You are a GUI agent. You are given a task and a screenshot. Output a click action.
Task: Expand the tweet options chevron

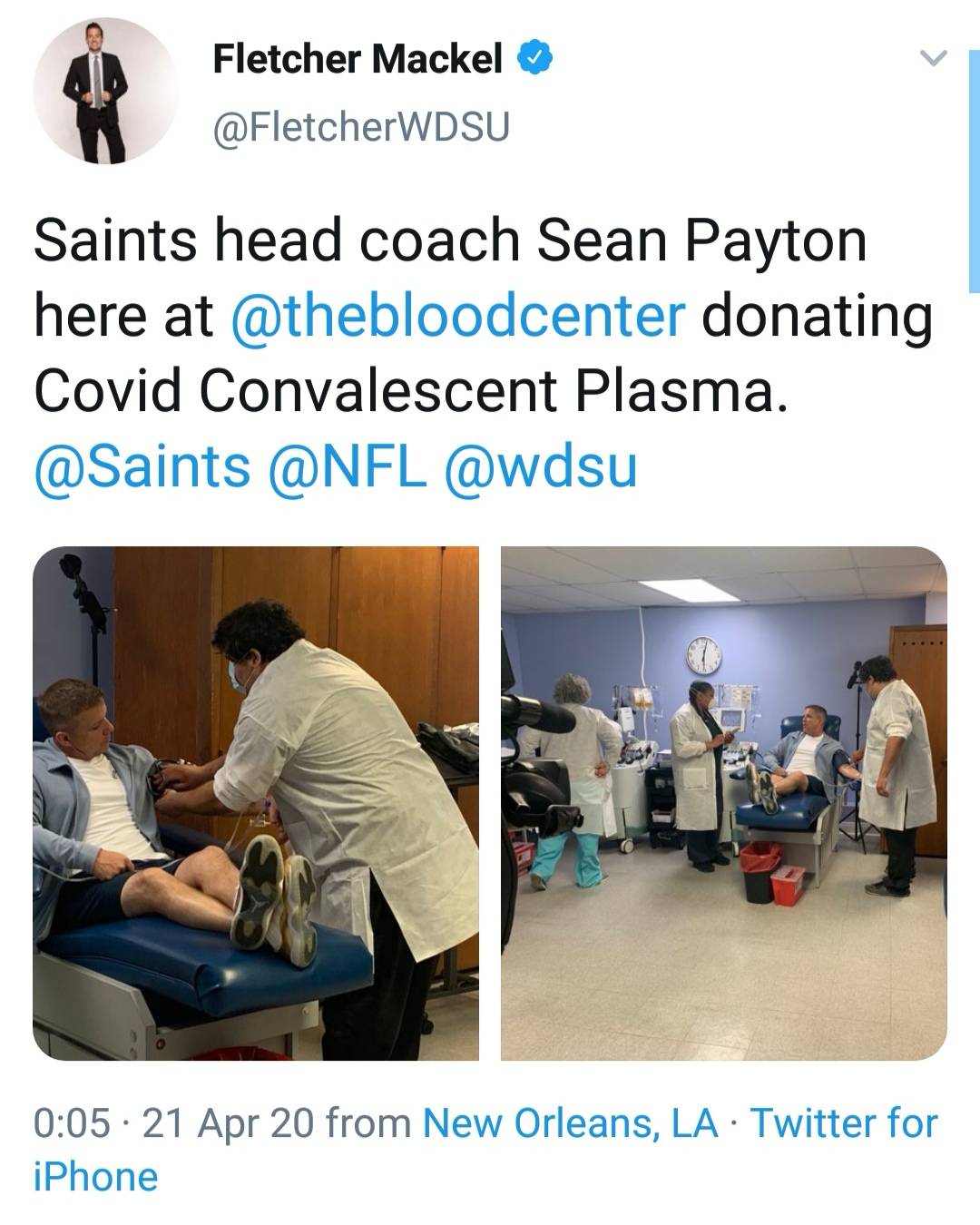click(x=933, y=59)
